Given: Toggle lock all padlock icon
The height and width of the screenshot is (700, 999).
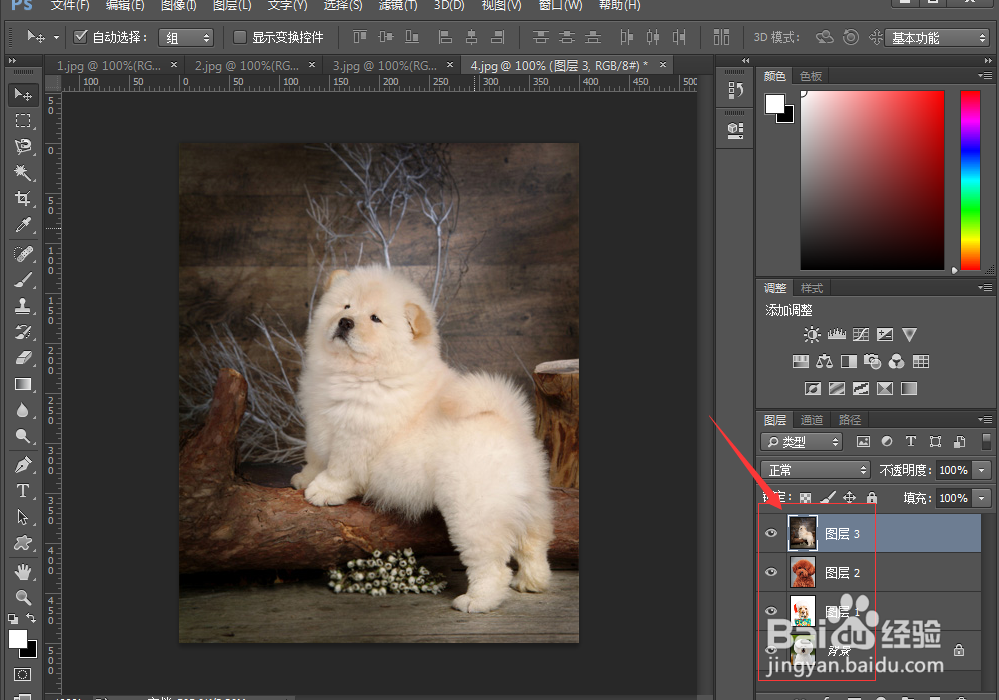Looking at the screenshot, I should pyautogui.click(x=872, y=497).
